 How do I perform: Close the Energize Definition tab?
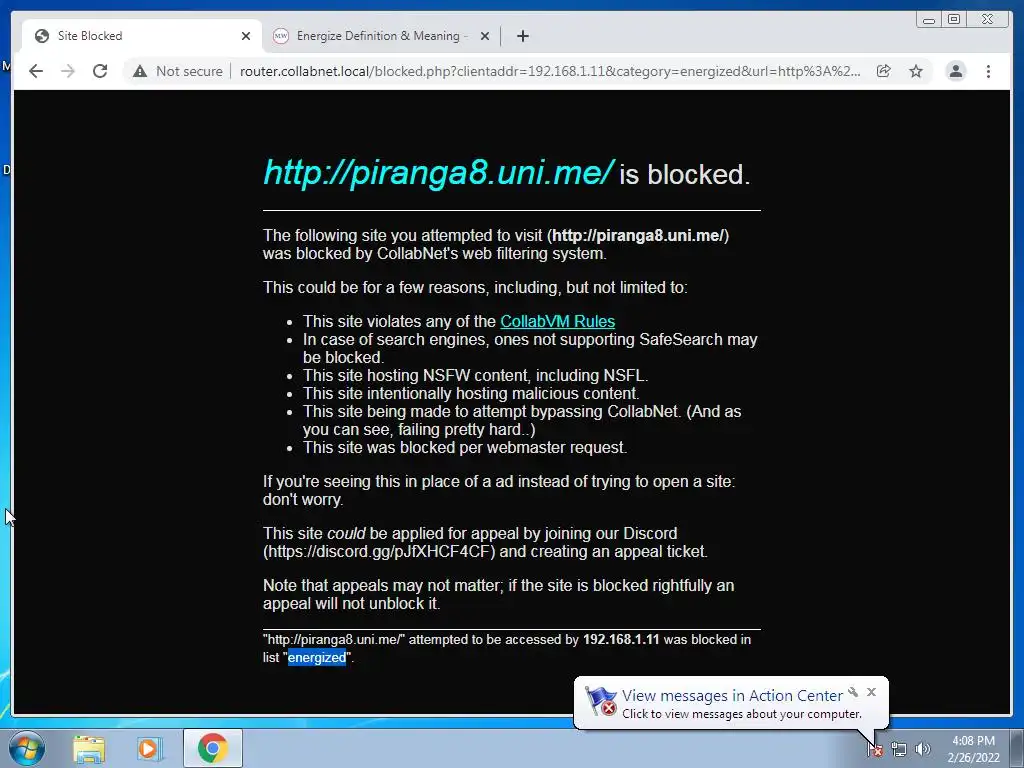pyautogui.click(x=485, y=36)
